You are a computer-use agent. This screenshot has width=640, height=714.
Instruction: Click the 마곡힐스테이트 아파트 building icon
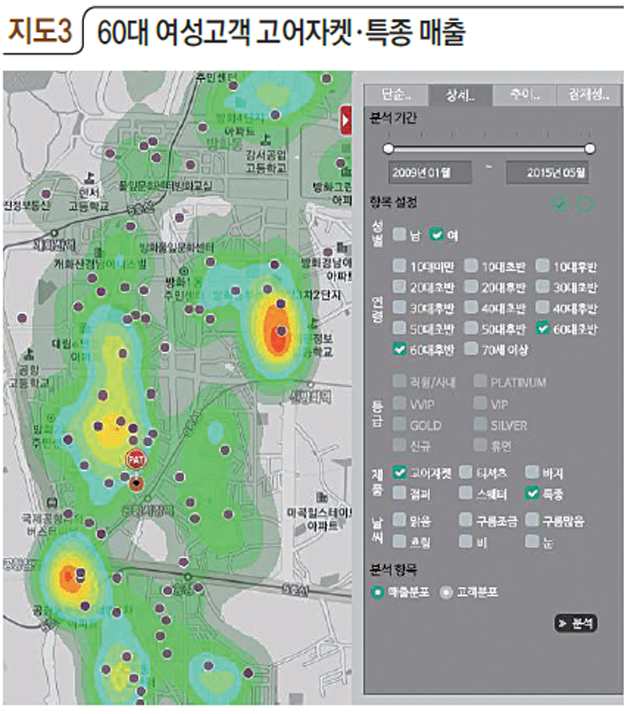tap(322, 496)
